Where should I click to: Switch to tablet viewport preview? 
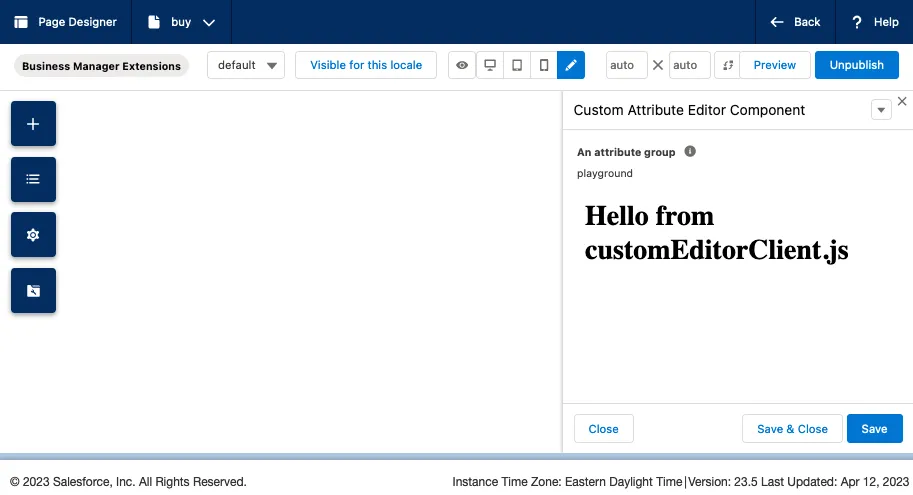click(516, 65)
